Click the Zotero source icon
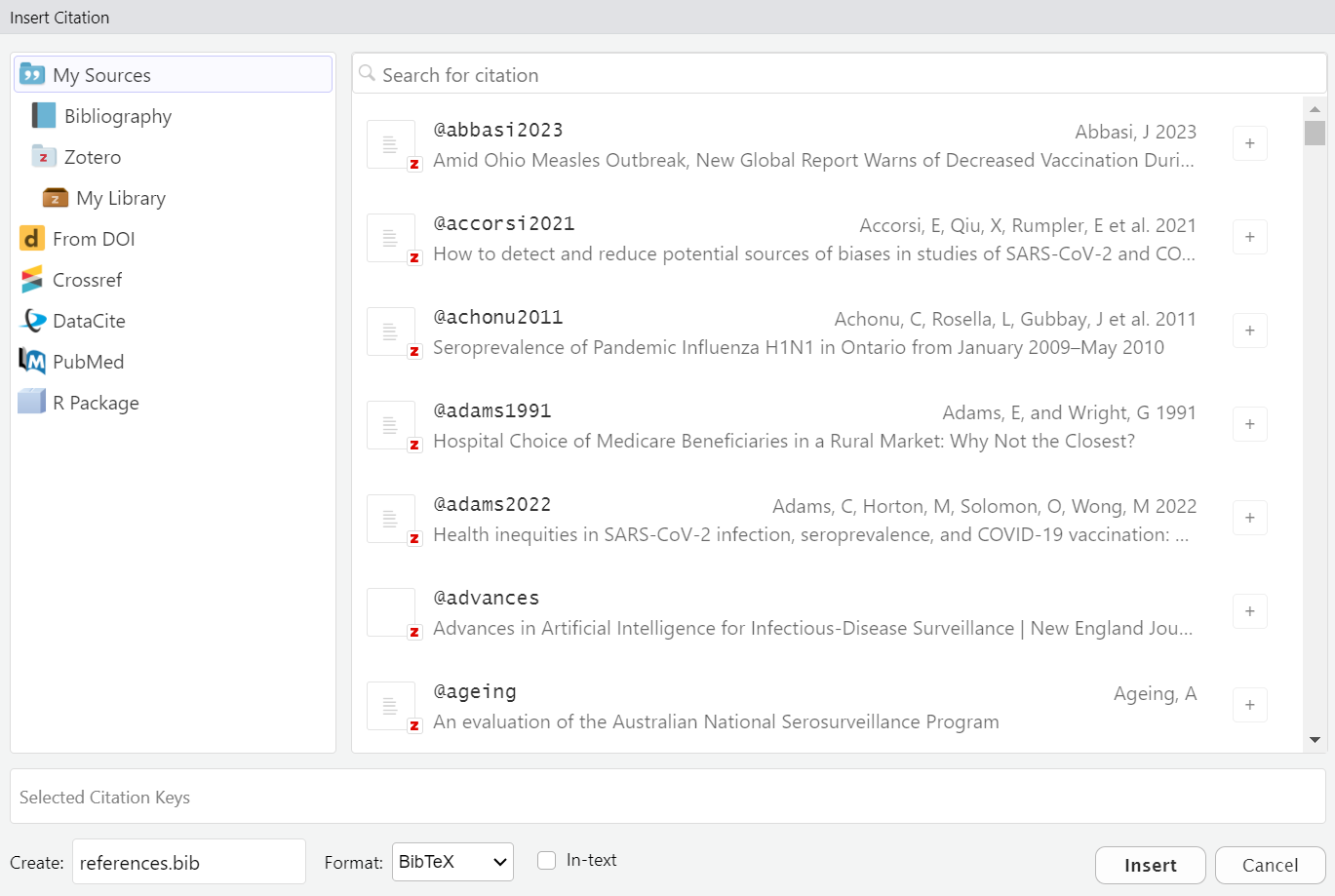 (x=44, y=157)
